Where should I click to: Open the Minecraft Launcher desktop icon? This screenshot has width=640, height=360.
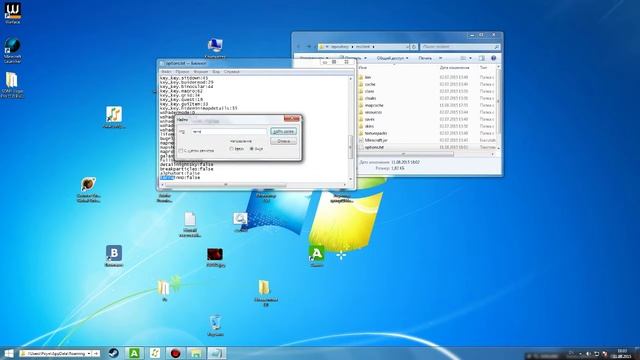(12, 50)
